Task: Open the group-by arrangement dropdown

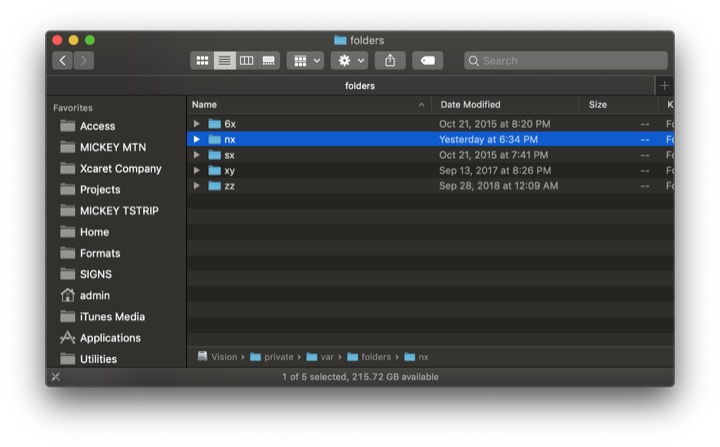Action: [x=305, y=61]
